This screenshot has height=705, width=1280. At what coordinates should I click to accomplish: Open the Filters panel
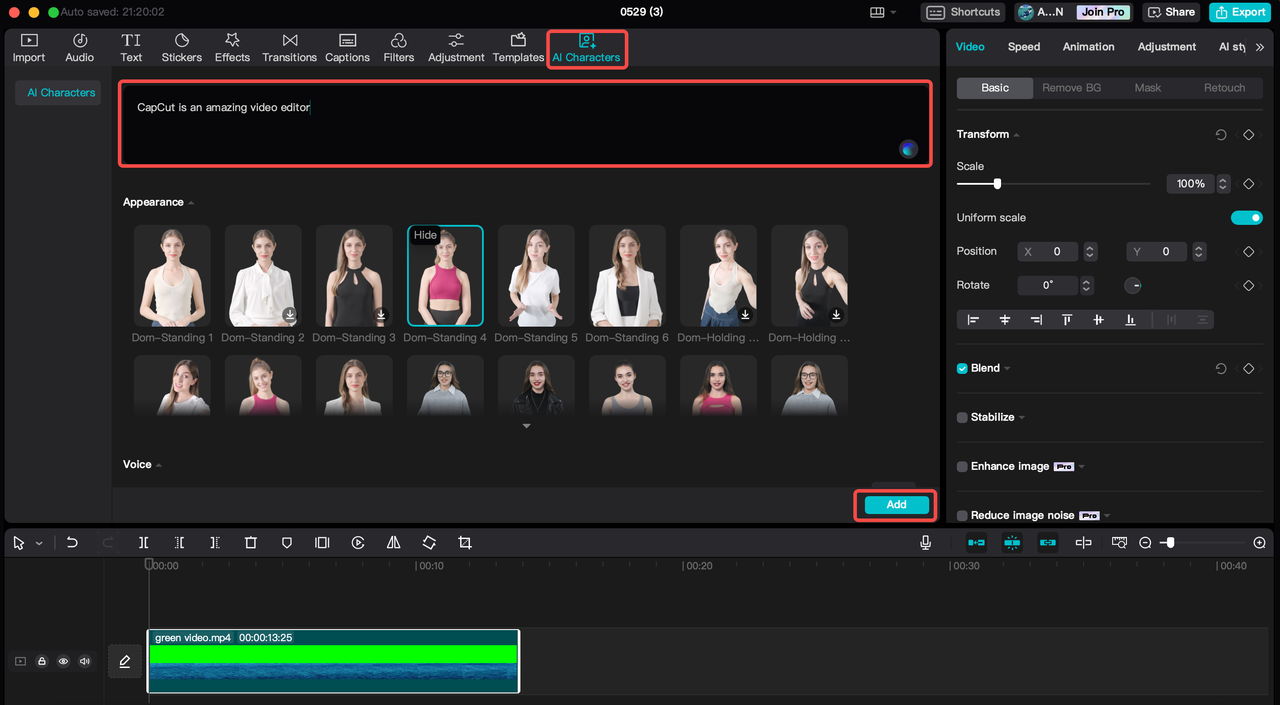point(398,47)
